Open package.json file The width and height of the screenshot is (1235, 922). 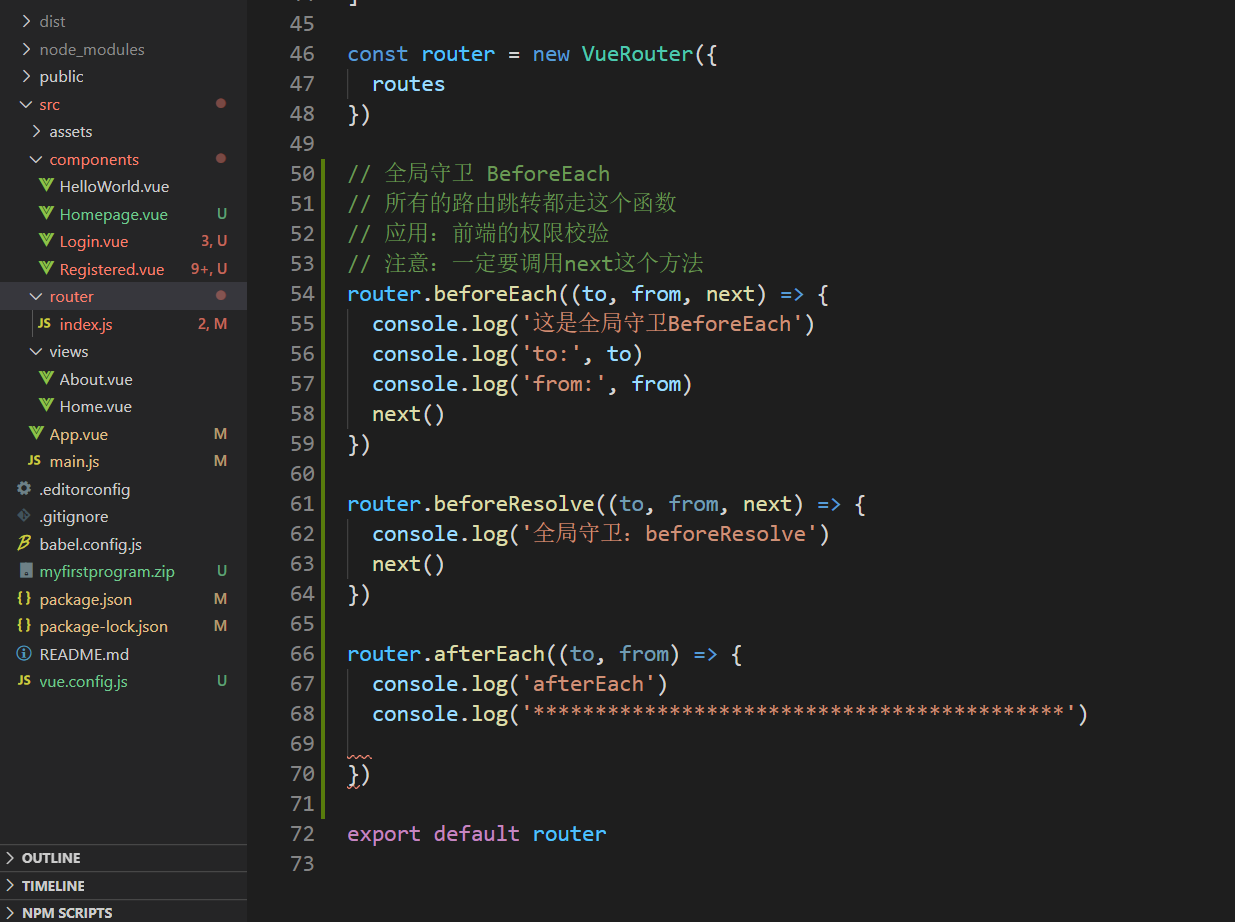pos(86,599)
